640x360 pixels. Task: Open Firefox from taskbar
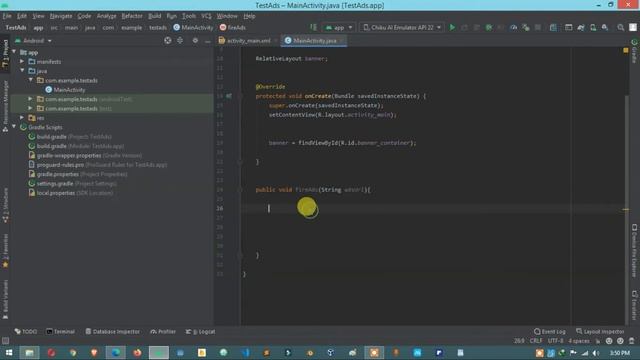137,353
